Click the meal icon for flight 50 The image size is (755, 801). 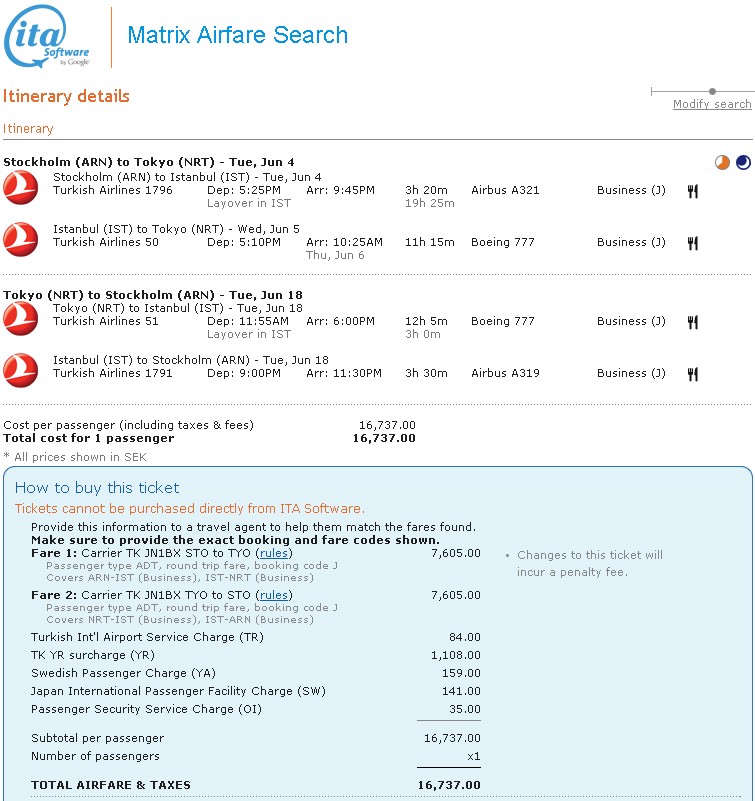(692, 243)
